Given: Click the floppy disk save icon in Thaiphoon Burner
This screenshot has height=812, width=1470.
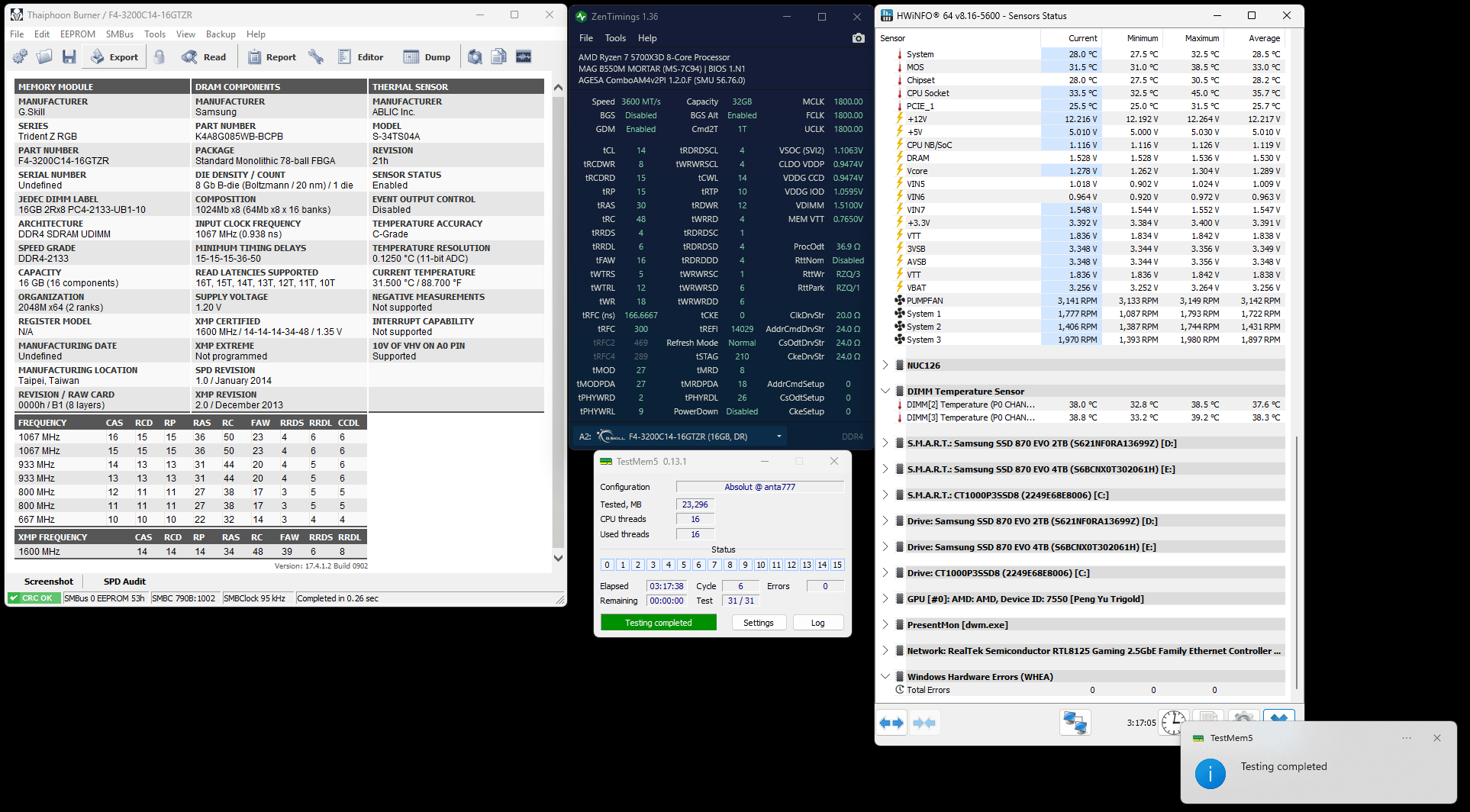Looking at the screenshot, I should coord(69,57).
